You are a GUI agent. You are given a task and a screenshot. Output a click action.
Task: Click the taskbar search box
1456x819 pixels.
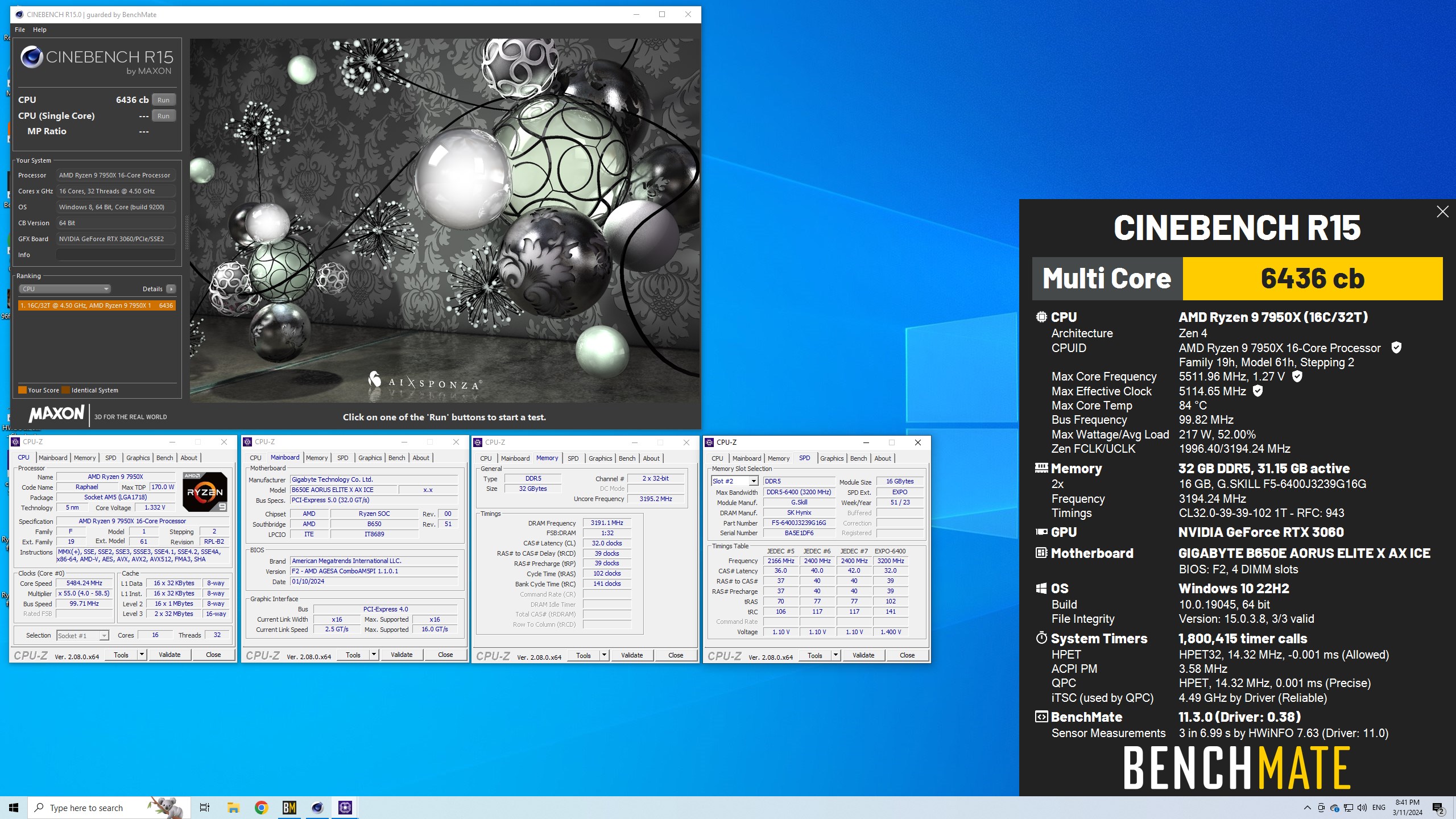108,808
